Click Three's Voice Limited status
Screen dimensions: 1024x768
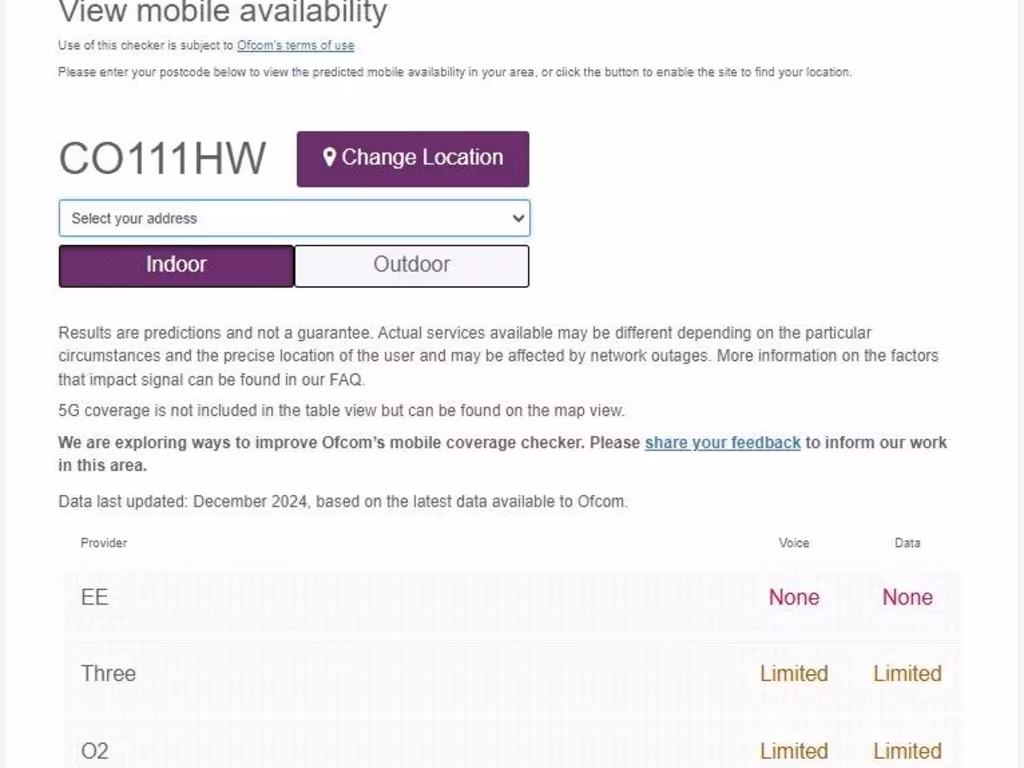794,673
